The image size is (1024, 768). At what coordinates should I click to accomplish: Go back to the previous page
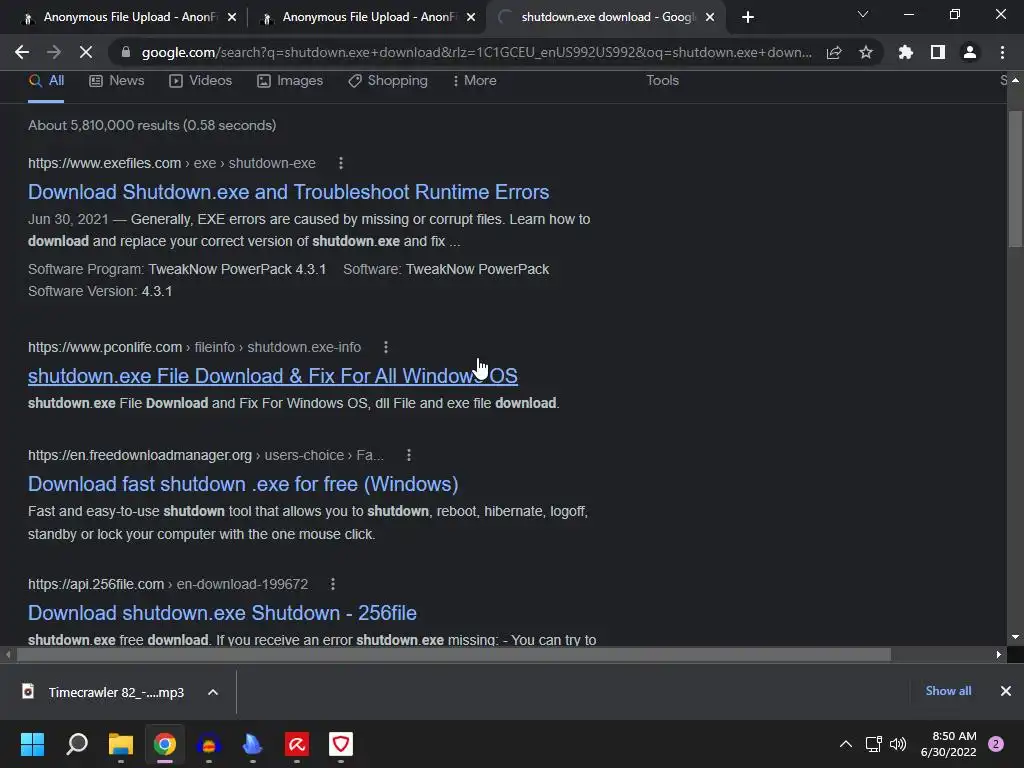(22, 52)
